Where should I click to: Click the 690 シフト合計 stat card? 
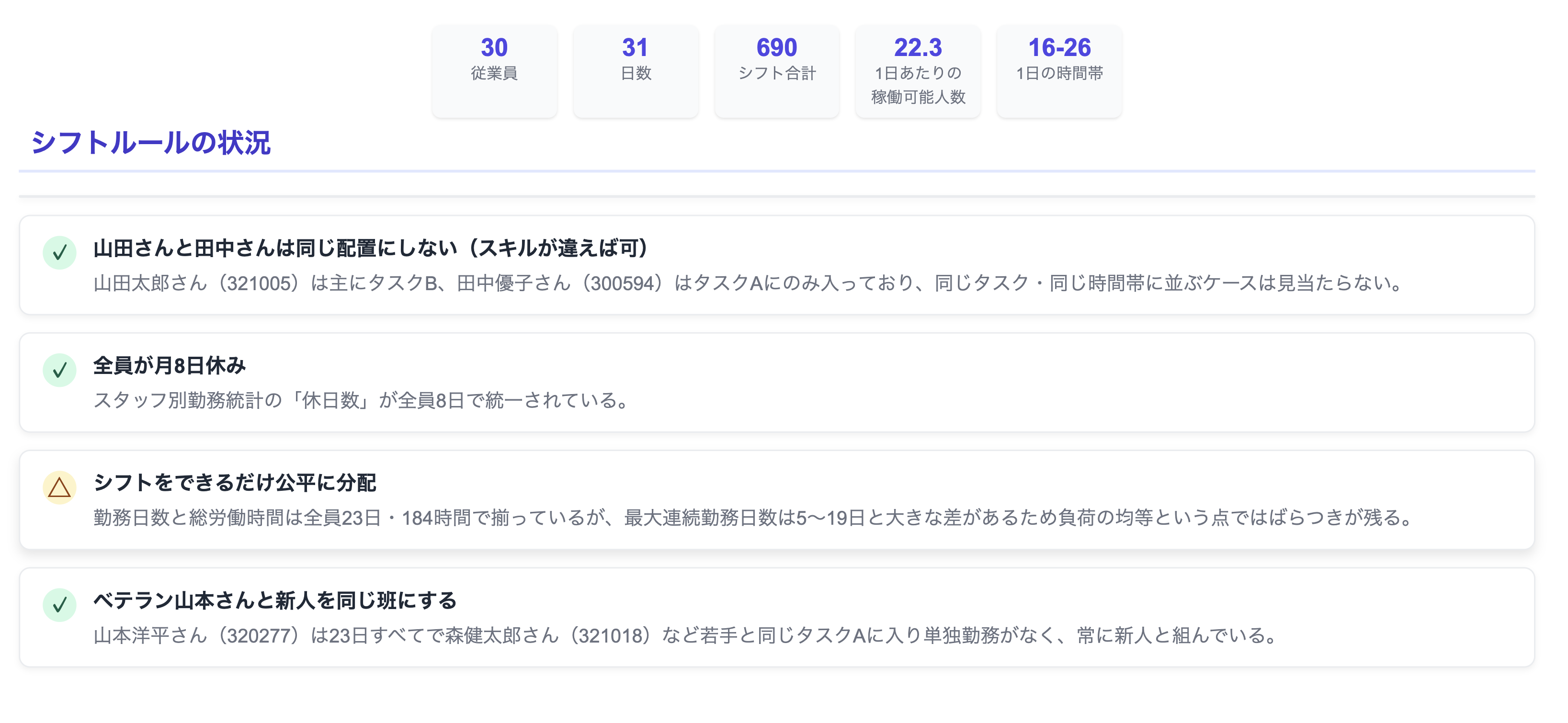click(x=777, y=70)
